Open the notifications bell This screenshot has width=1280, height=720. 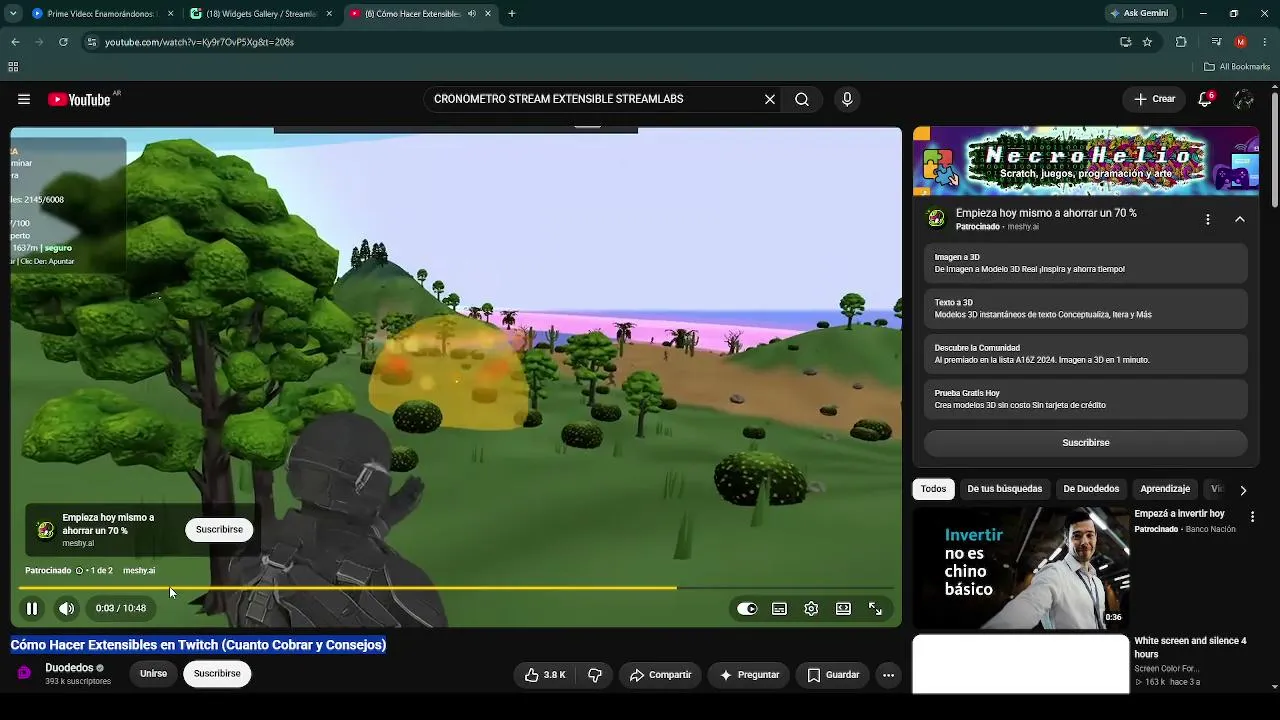(1205, 99)
